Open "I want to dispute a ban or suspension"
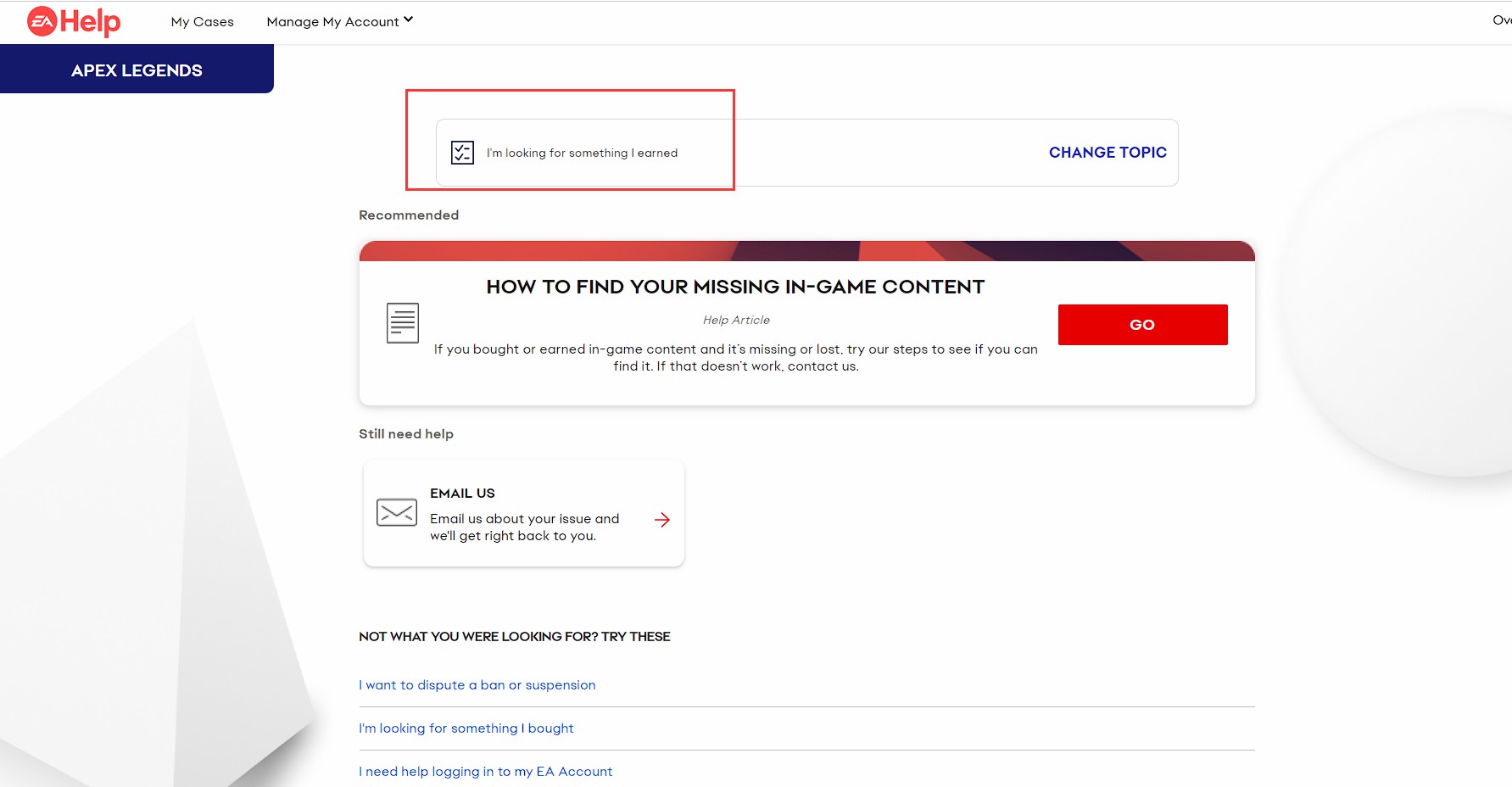The height and width of the screenshot is (787, 1512). (477, 685)
